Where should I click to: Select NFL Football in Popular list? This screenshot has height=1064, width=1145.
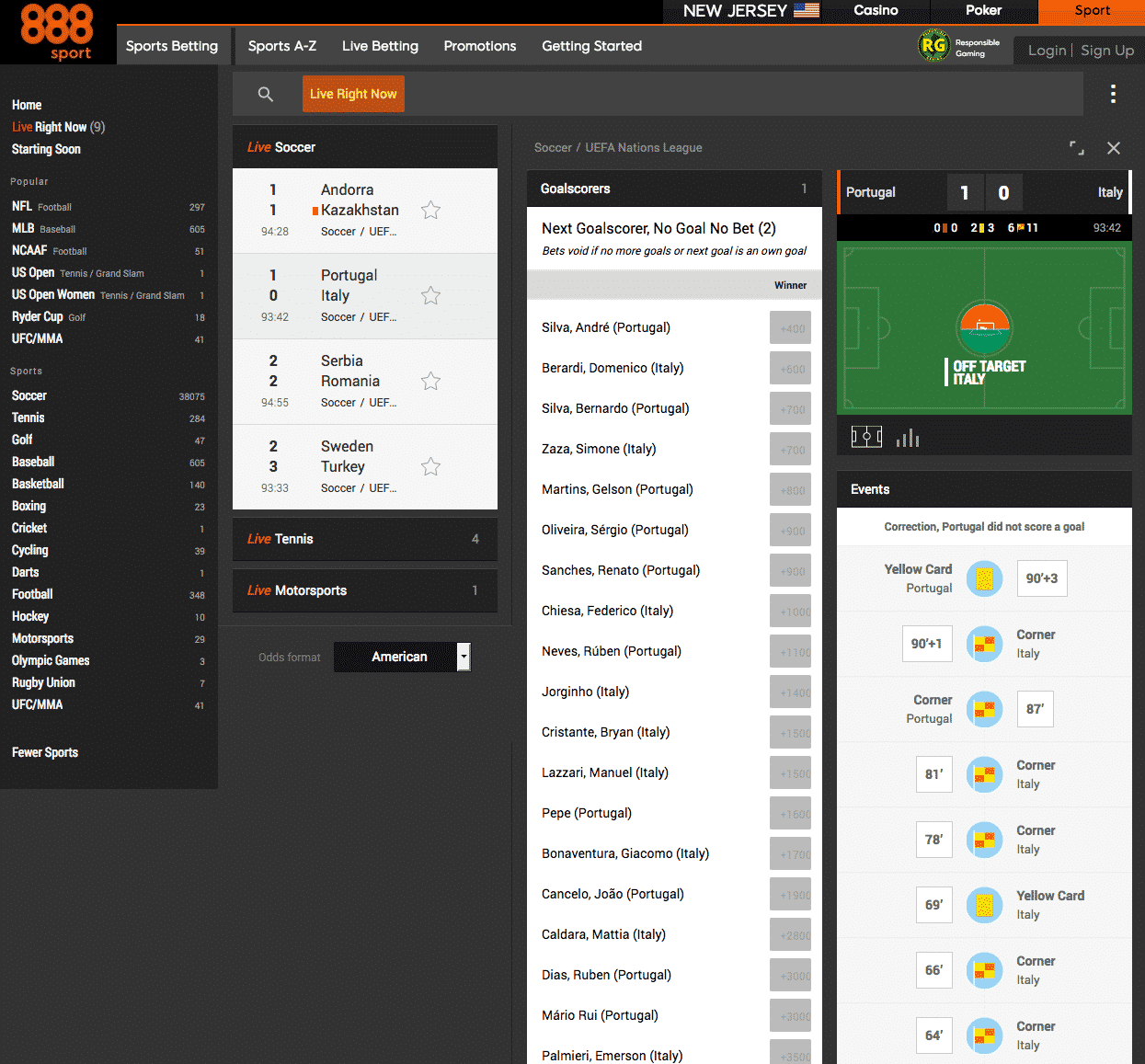(109, 206)
